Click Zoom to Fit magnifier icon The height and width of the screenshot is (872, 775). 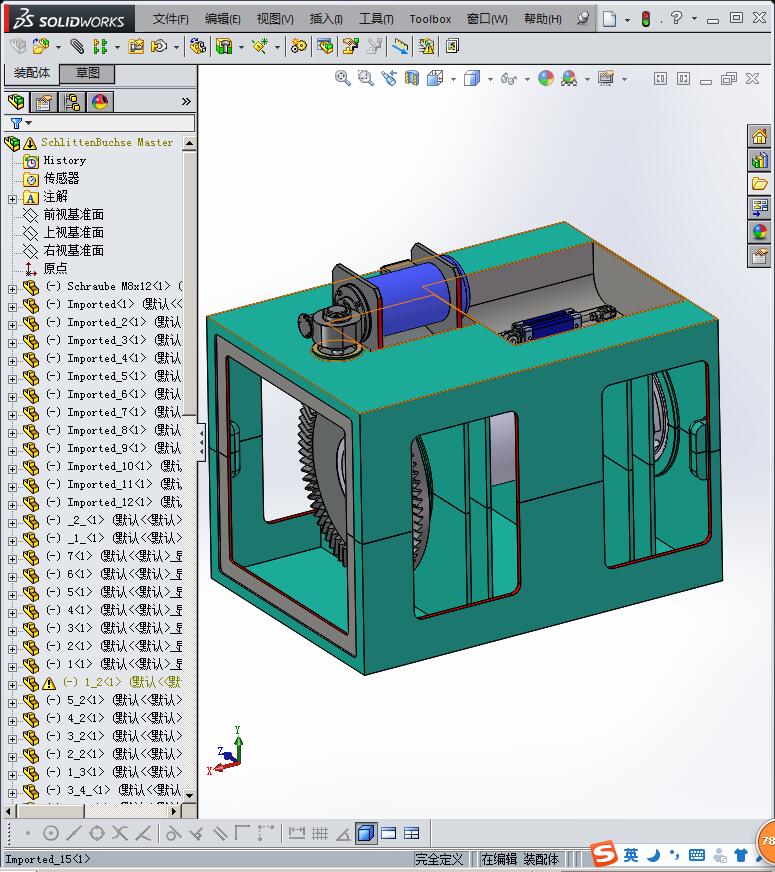(342, 78)
